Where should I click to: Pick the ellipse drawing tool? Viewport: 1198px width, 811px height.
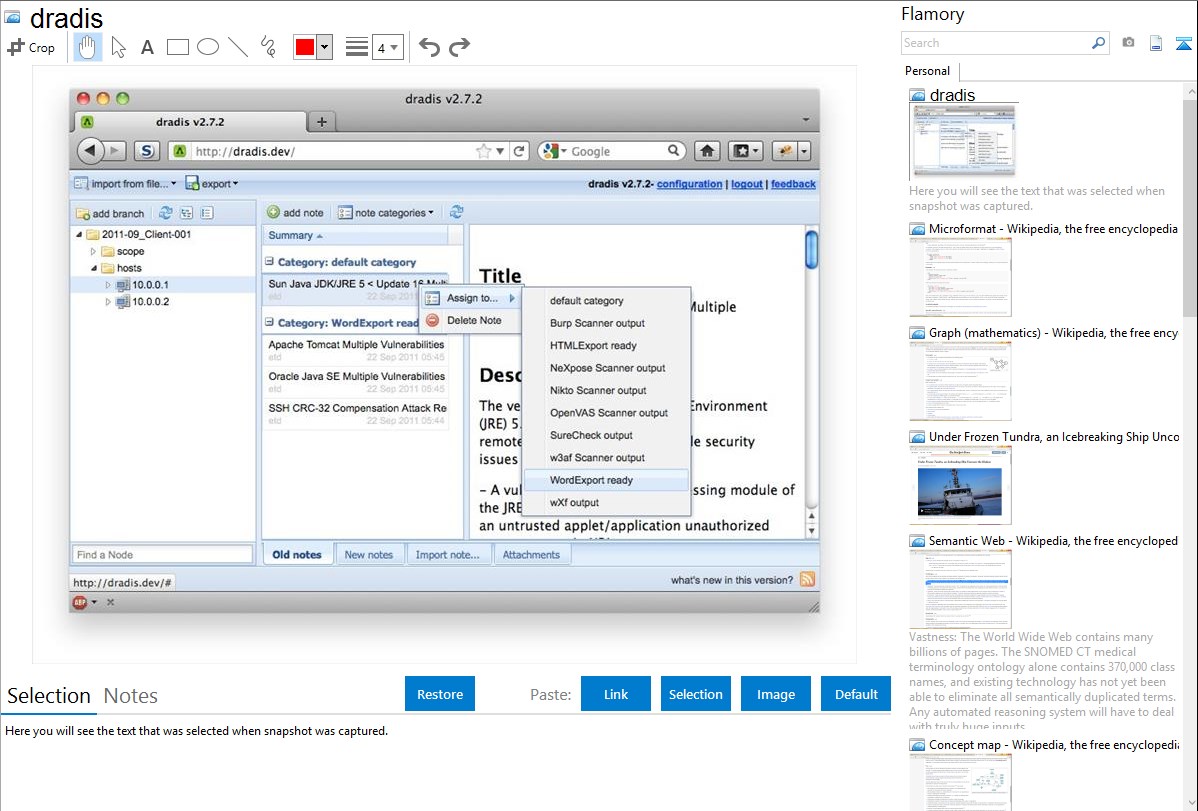208,47
